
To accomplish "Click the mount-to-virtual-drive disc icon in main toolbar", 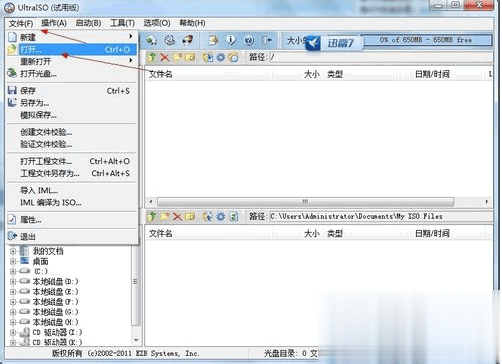I will 152,40.
